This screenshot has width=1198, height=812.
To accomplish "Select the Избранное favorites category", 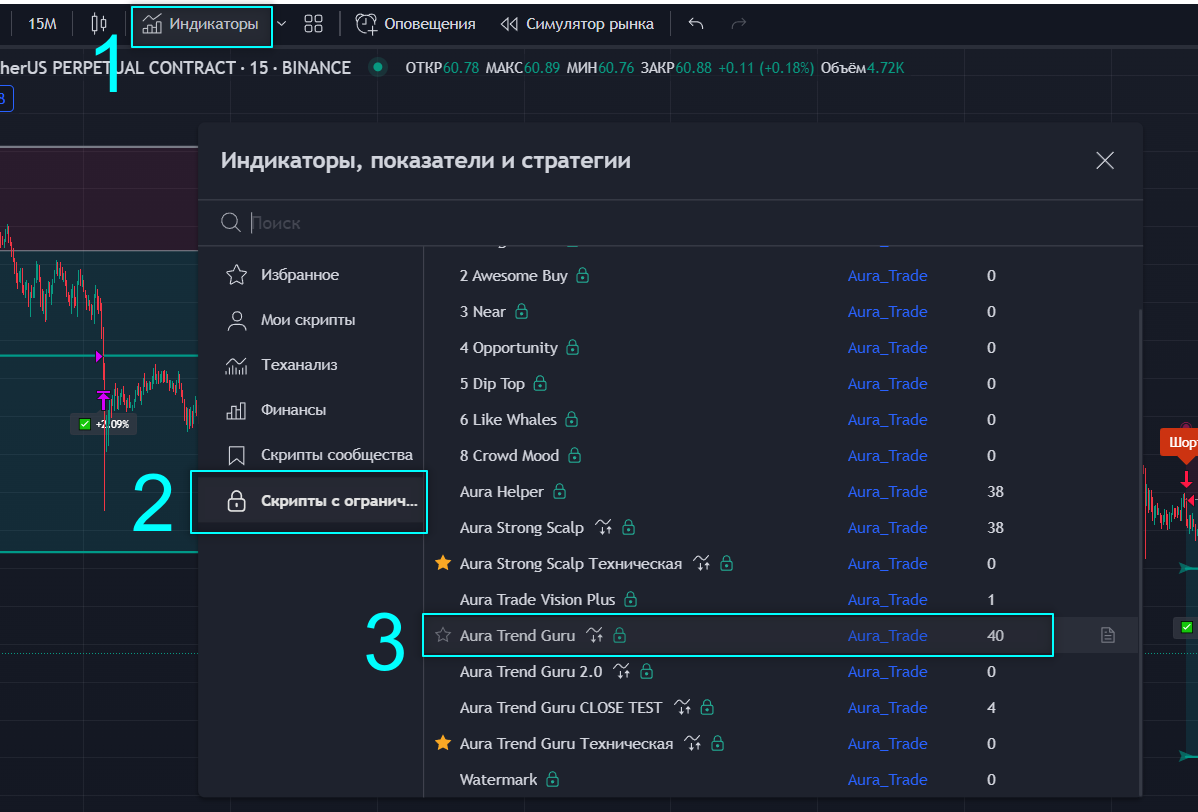I will pyautogui.click(x=299, y=275).
